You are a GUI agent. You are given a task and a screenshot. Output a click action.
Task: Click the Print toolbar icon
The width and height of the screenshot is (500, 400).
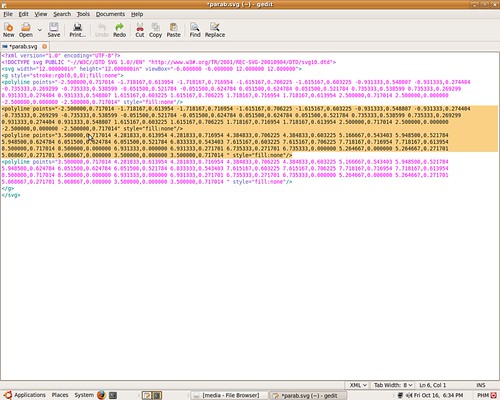pyautogui.click(x=77, y=27)
